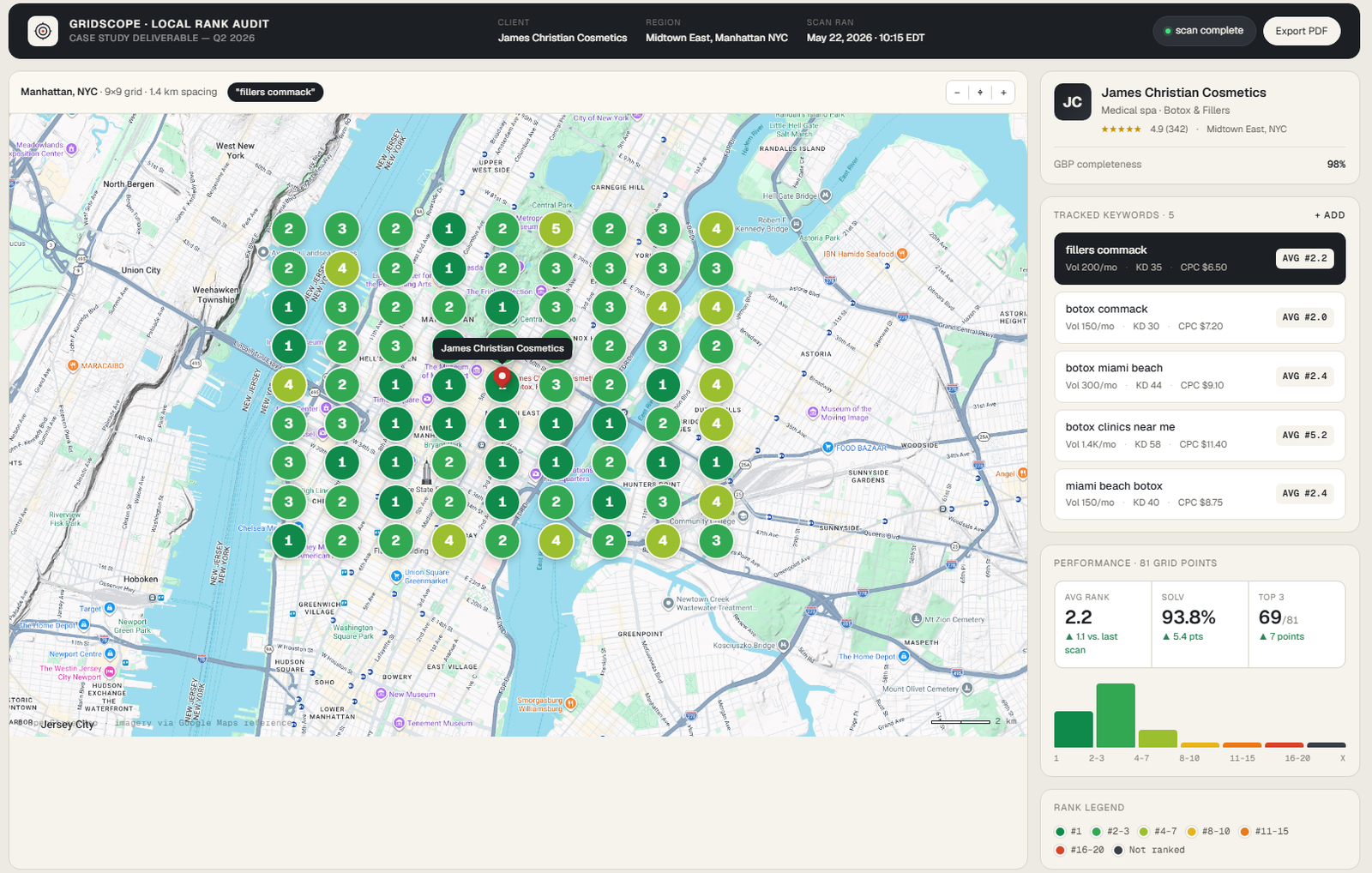Click the #16-20 legend color dot

coord(1060,851)
